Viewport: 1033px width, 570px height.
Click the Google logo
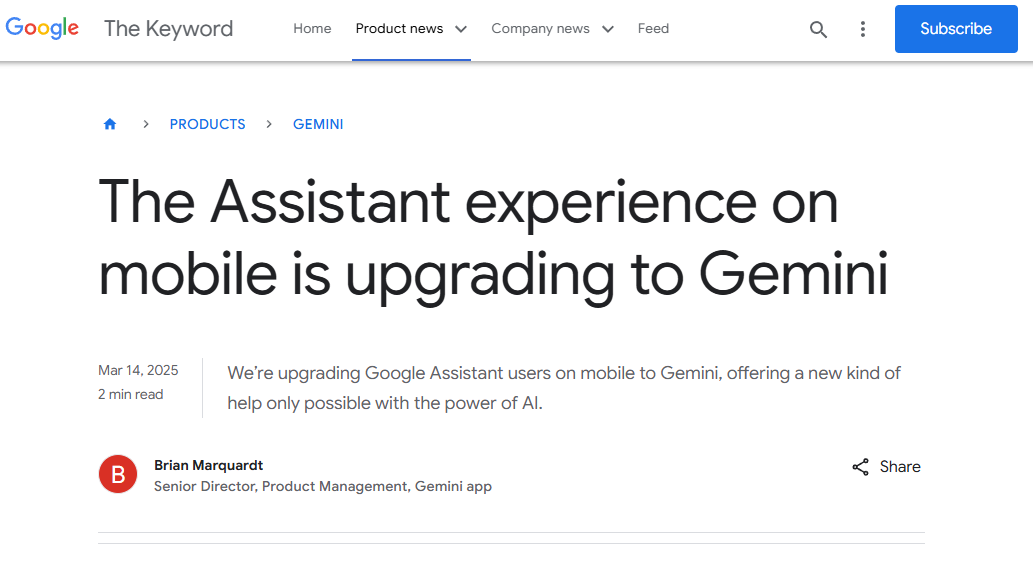(x=42, y=28)
